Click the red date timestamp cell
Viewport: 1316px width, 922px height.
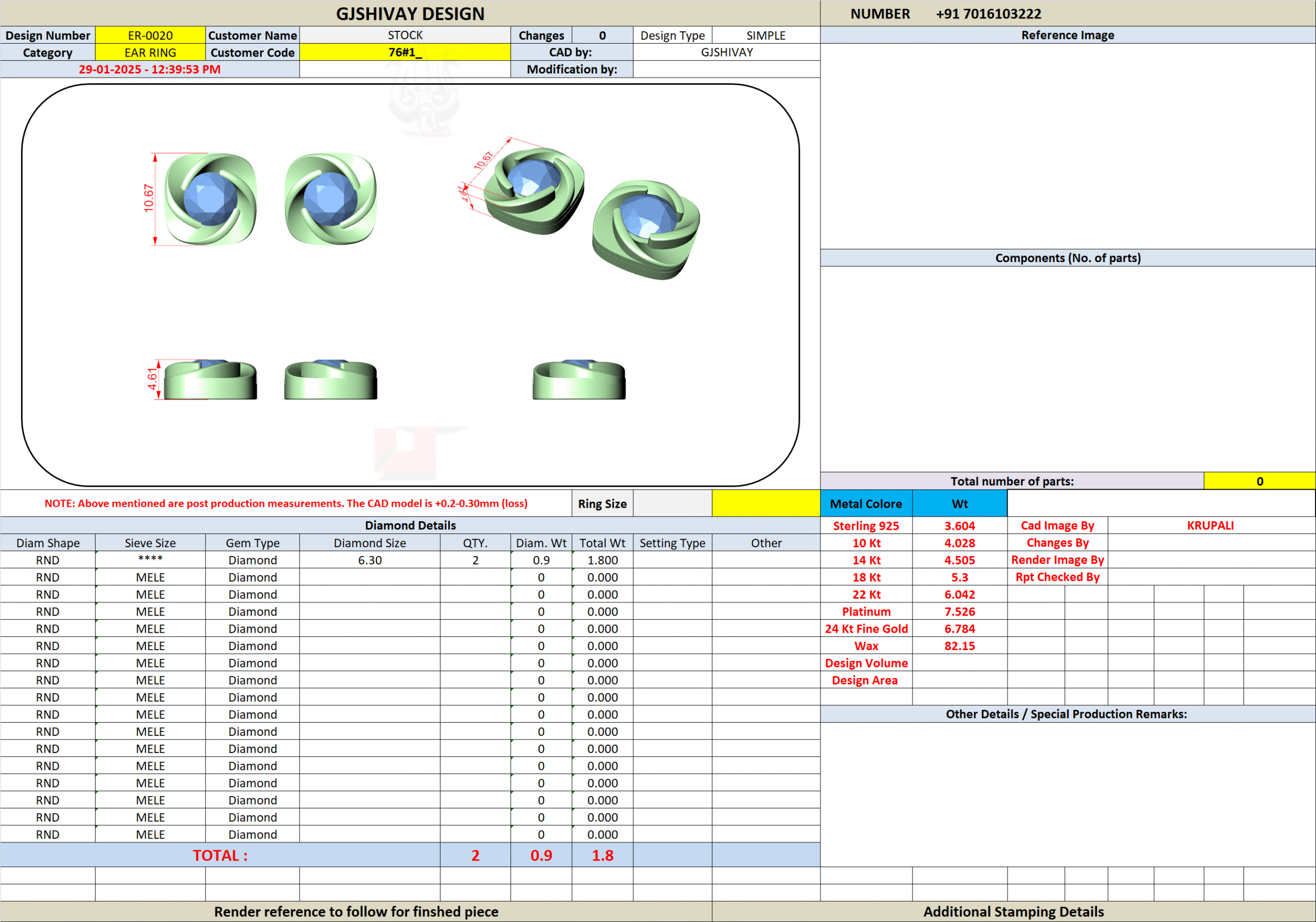tap(150, 69)
